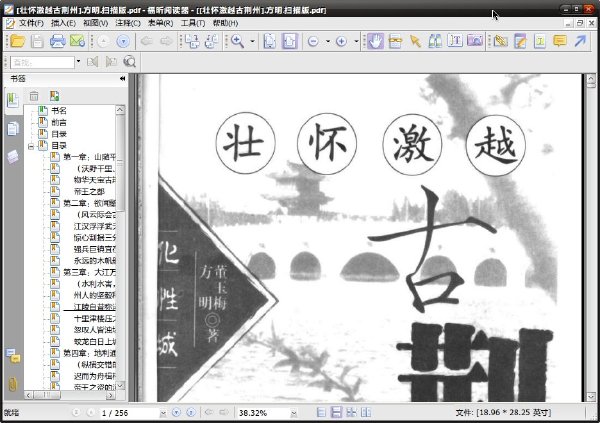Click the full search magnifier icon beside find box
Viewport: 600px width, 423px height.
(x=130, y=62)
